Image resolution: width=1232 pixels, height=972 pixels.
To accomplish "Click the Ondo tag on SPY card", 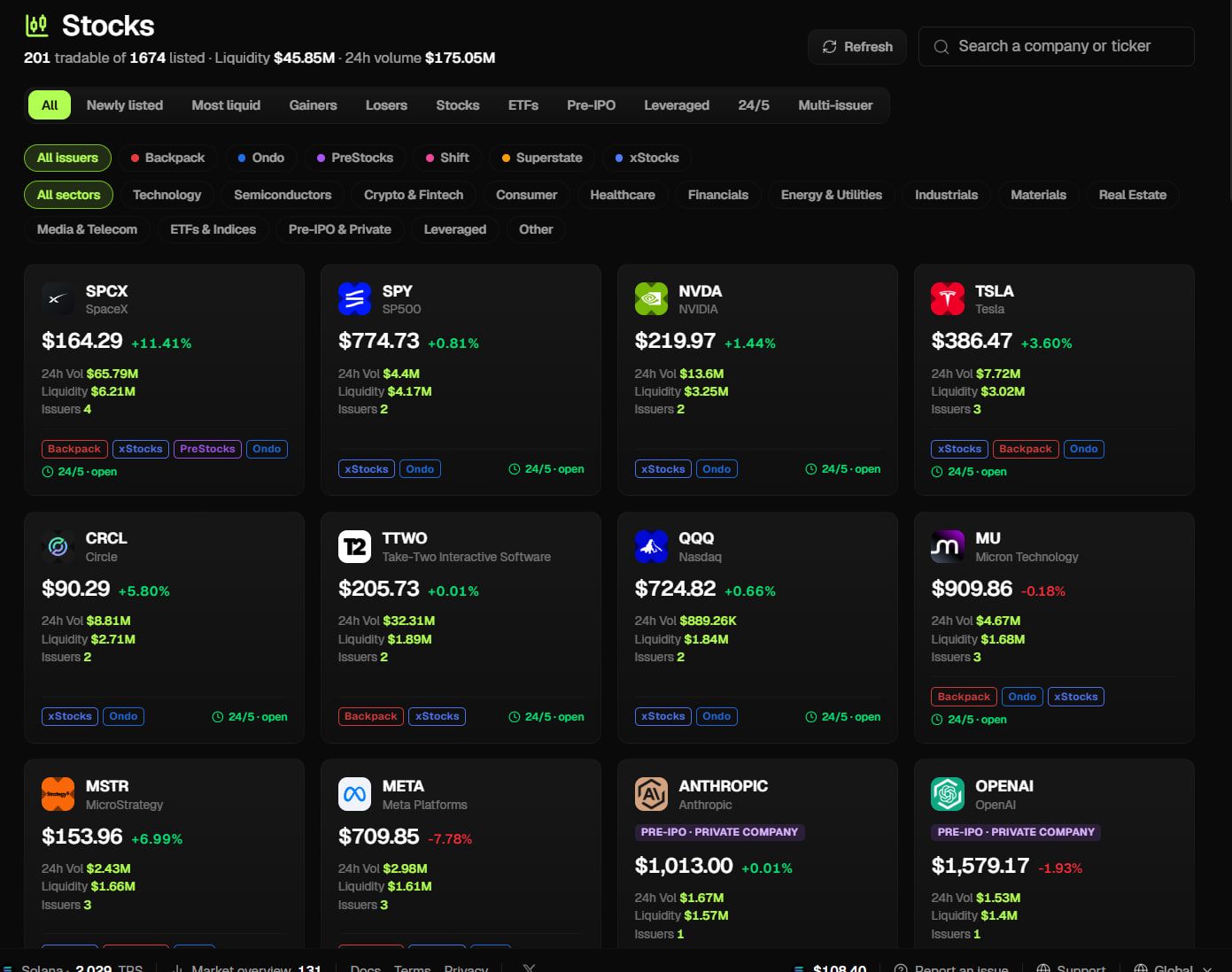I will [x=420, y=469].
